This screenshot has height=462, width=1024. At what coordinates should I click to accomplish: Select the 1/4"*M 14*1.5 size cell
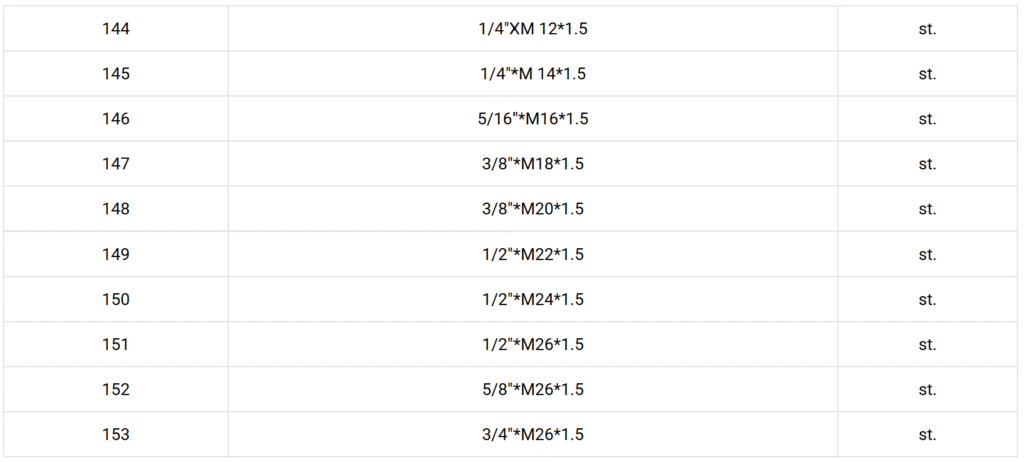[532, 74]
